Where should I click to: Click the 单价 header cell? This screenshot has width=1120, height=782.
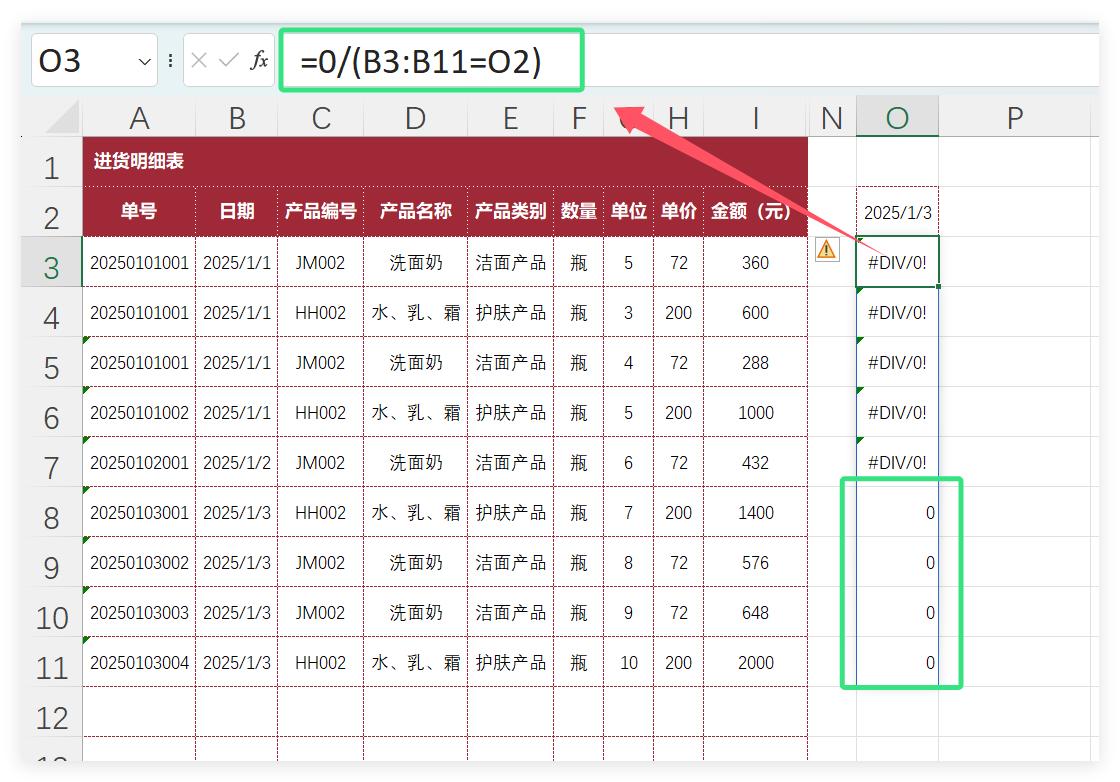(x=679, y=211)
